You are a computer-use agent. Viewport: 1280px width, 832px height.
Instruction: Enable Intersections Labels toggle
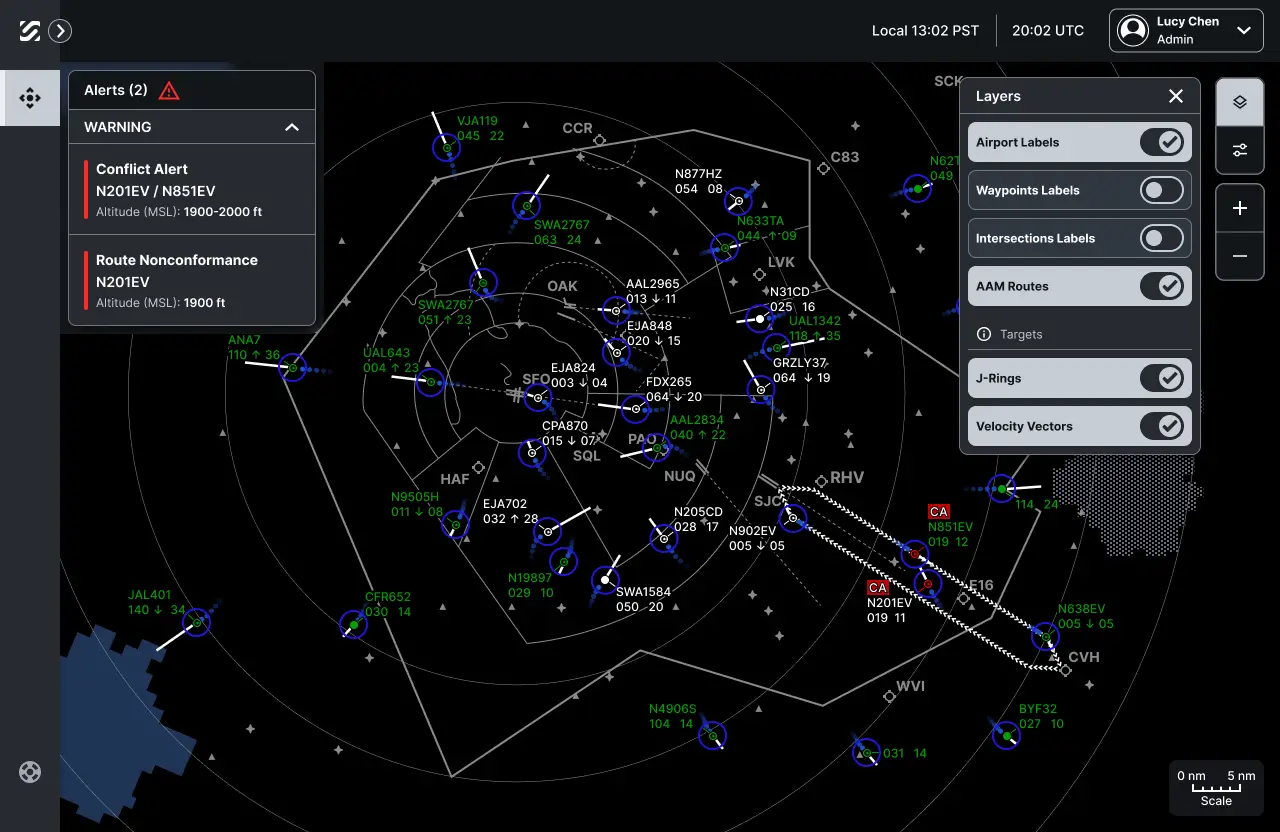(x=1162, y=238)
